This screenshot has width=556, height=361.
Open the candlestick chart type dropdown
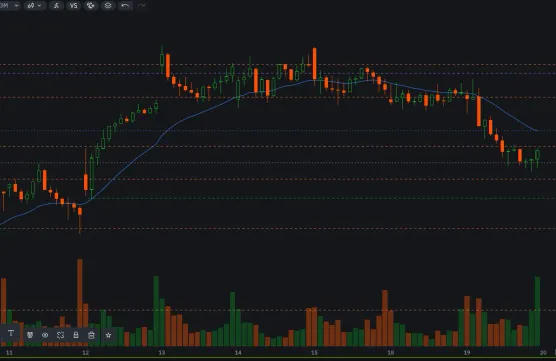pos(35,5)
